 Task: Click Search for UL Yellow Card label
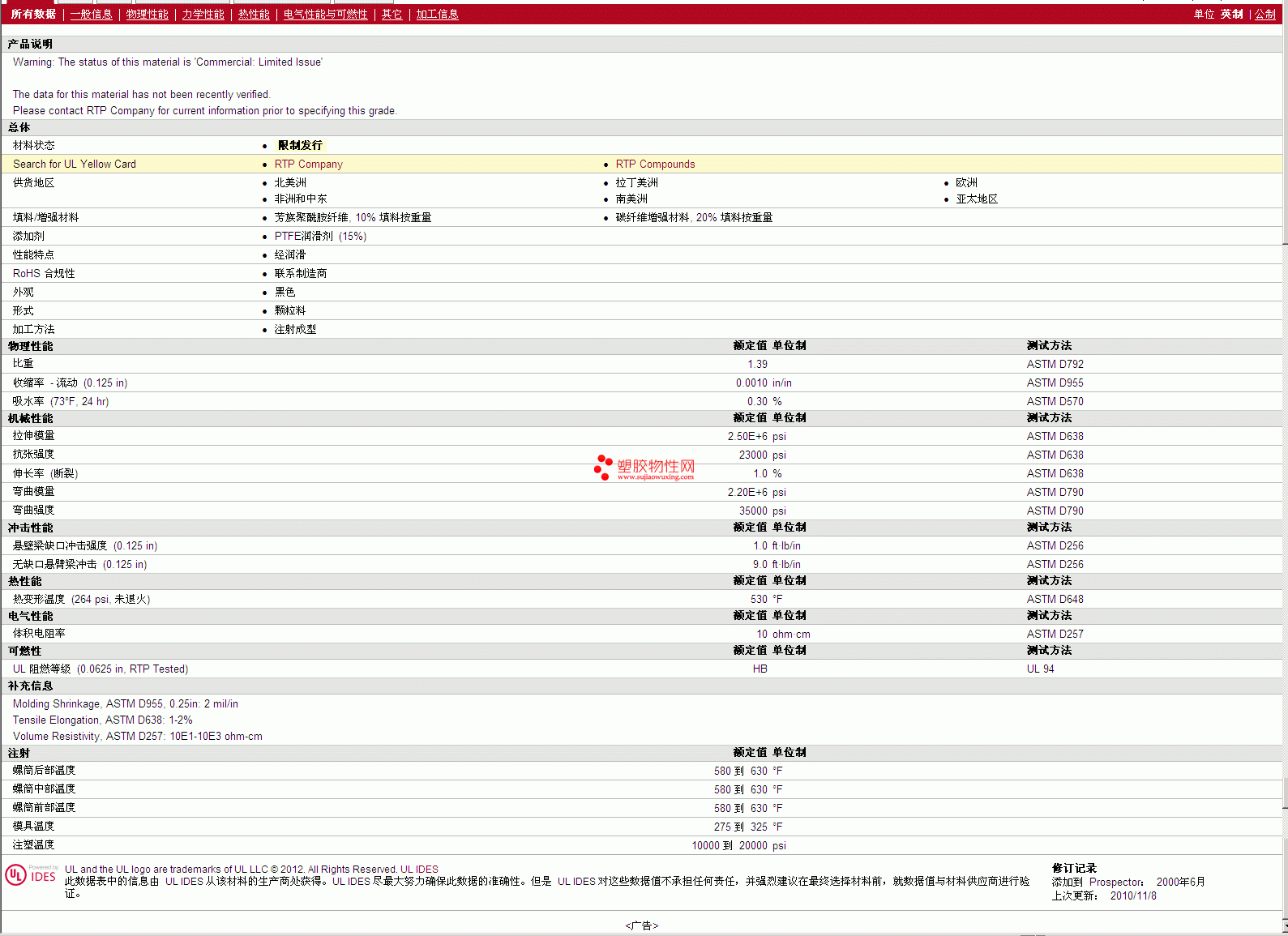click(75, 165)
